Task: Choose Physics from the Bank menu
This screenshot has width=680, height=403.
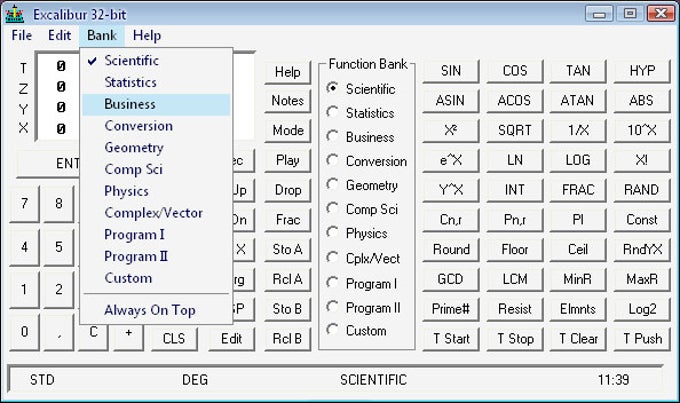Action: (x=156, y=191)
